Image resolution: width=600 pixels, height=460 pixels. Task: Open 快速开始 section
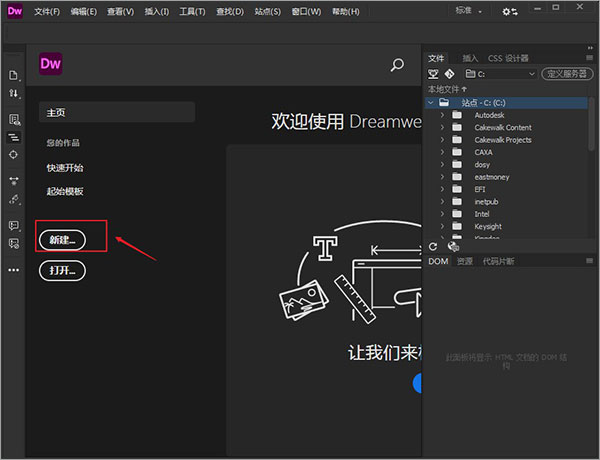coord(65,168)
